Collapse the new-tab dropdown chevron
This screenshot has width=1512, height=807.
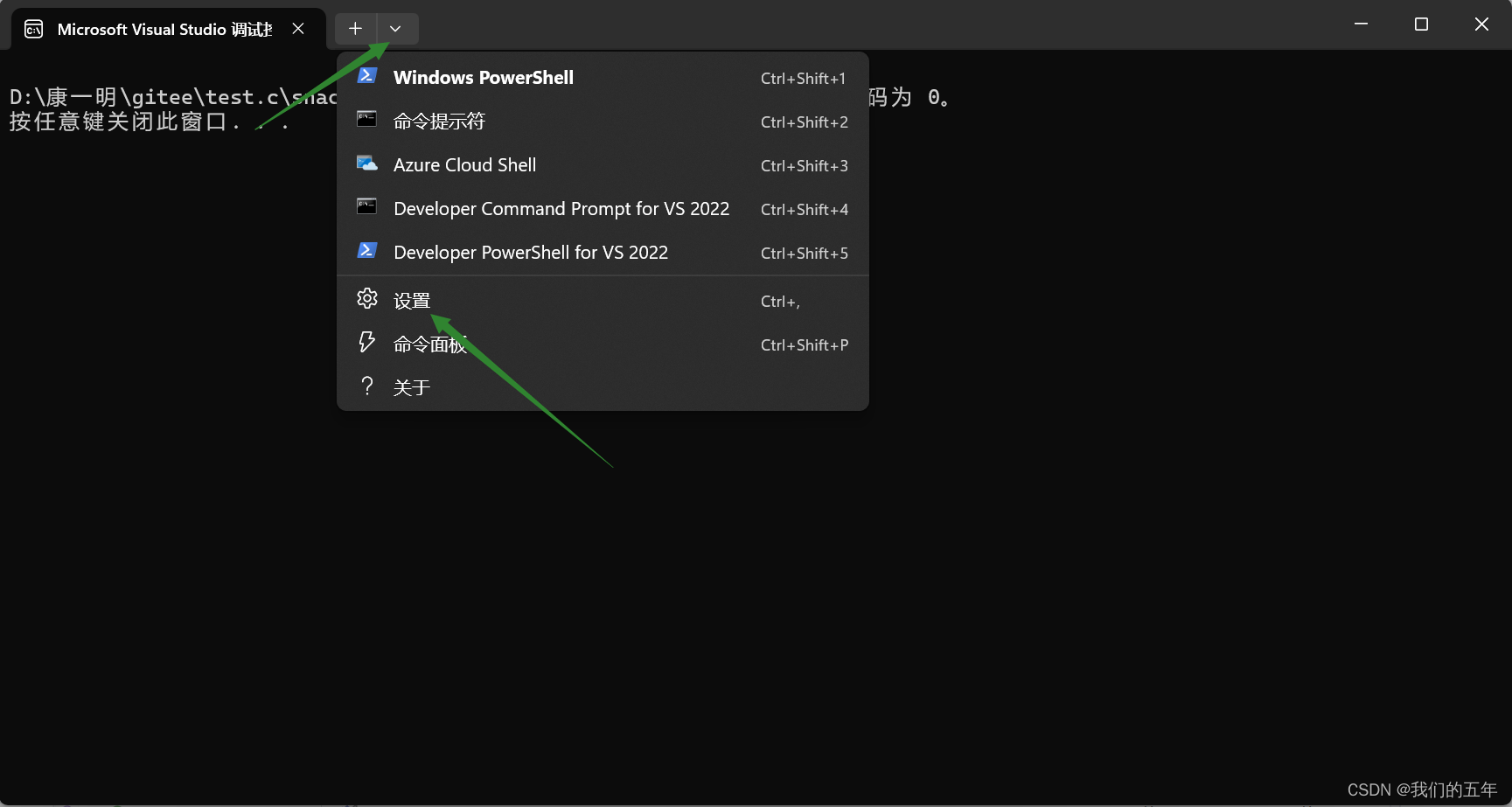tap(395, 29)
